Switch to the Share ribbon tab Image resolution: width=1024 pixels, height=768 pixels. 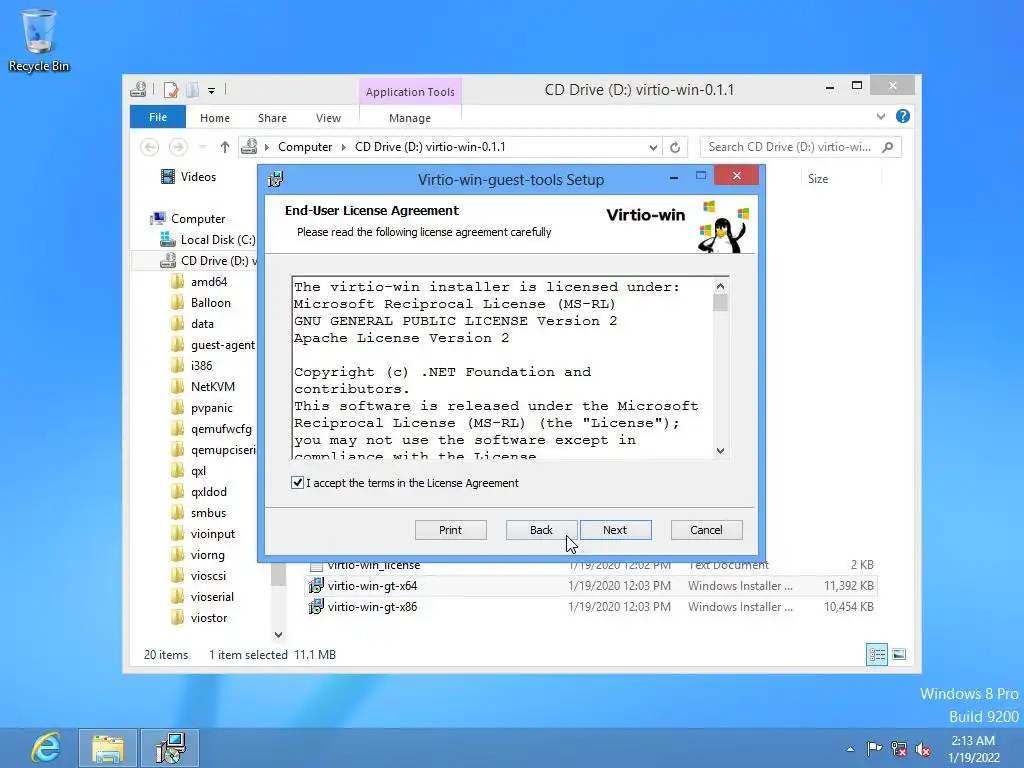coord(272,118)
